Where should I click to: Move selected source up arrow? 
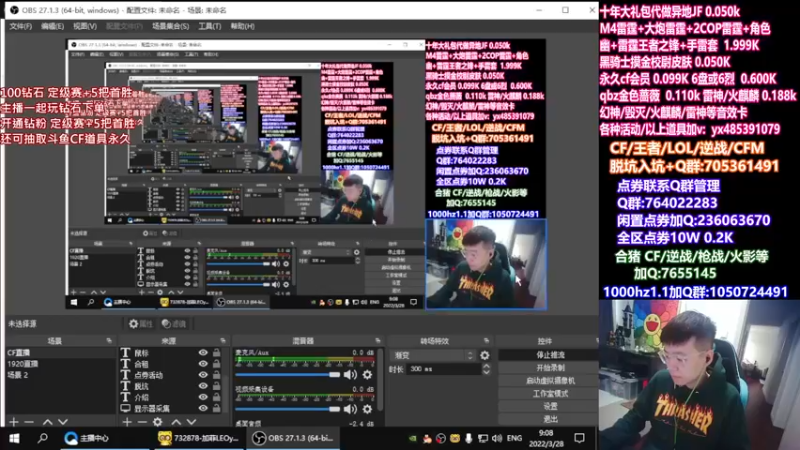coord(176,422)
